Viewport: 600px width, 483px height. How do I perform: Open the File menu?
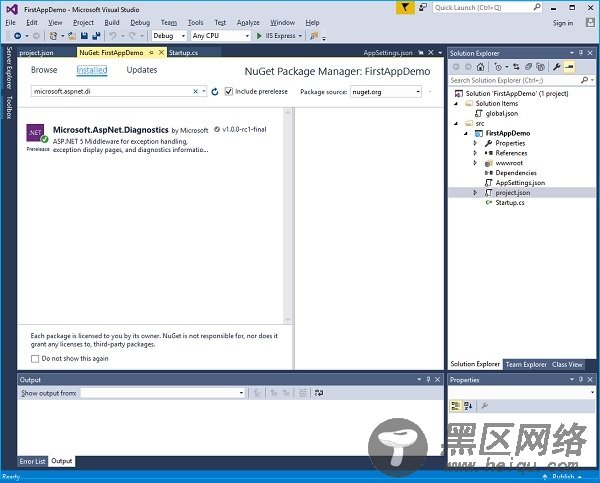pos(10,23)
